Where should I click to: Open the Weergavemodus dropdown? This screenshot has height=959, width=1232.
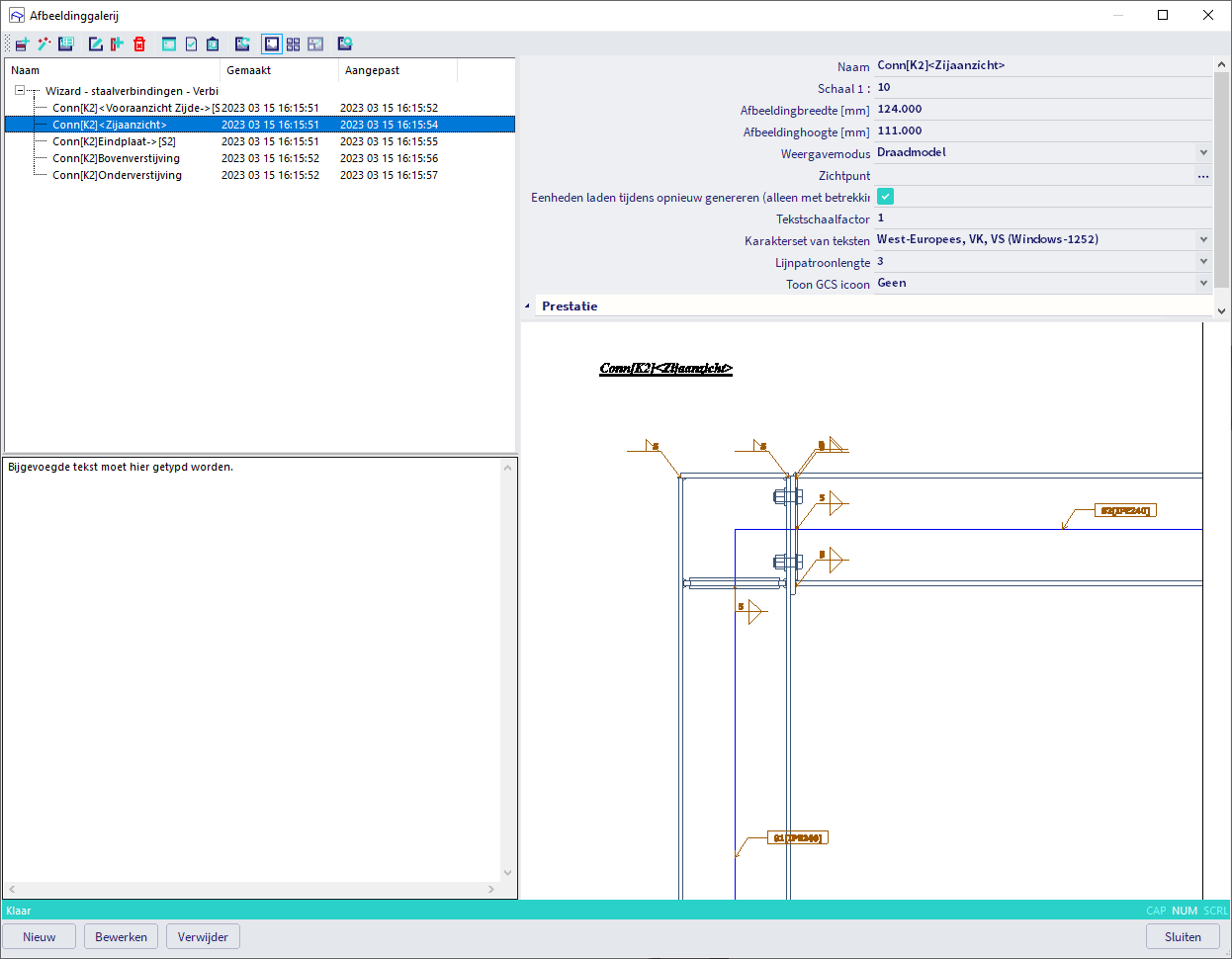(x=1203, y=153)
